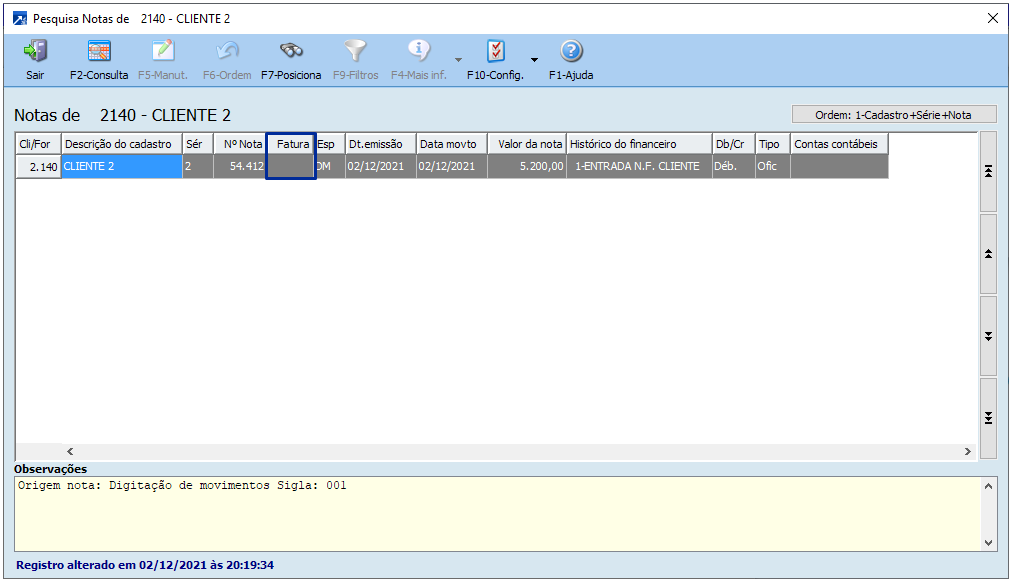
Task: Jump to last record with bottom navigation button
Action: (988, 418)
